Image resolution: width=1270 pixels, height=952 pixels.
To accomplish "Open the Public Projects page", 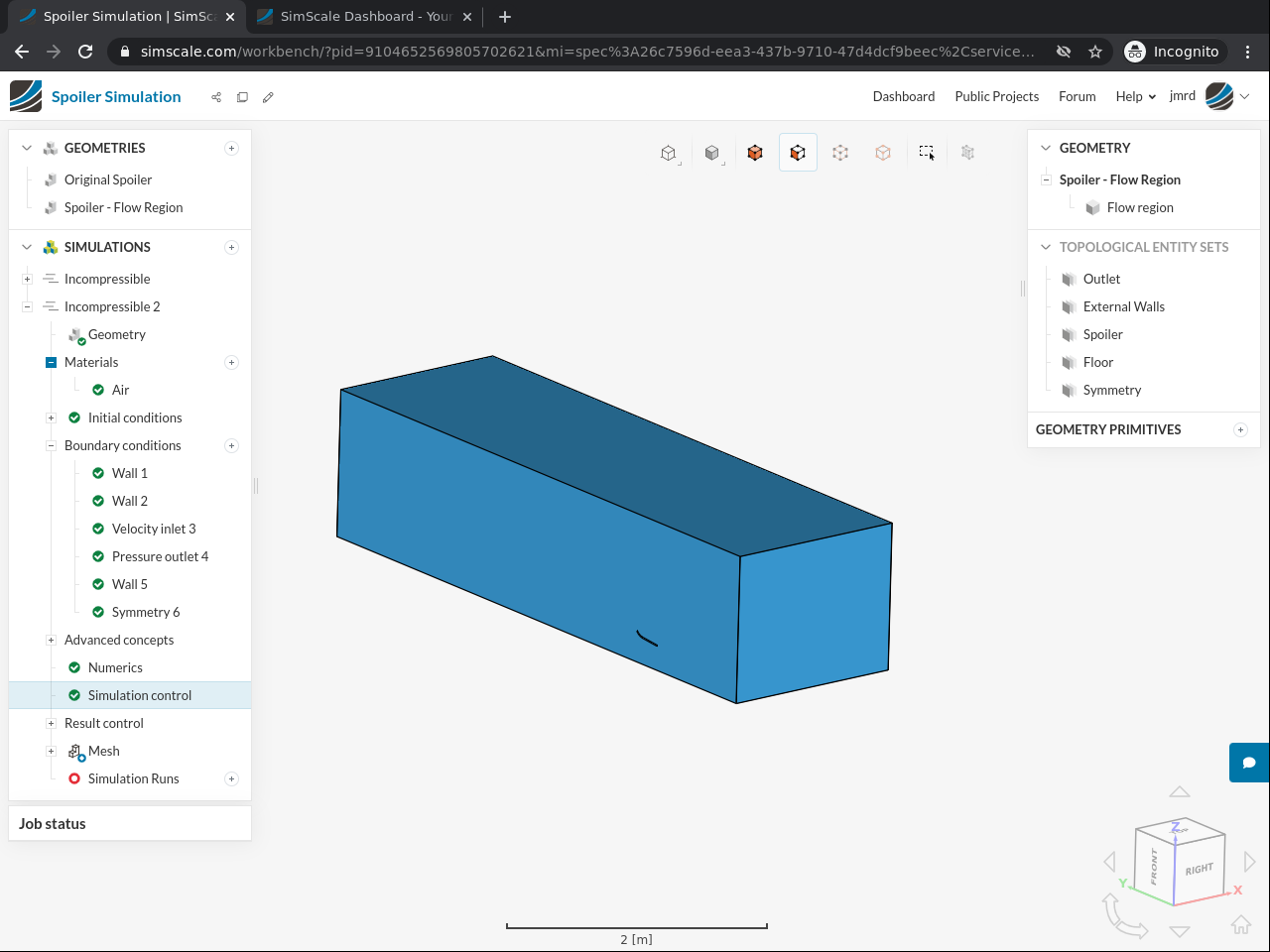I will [996, 96].
